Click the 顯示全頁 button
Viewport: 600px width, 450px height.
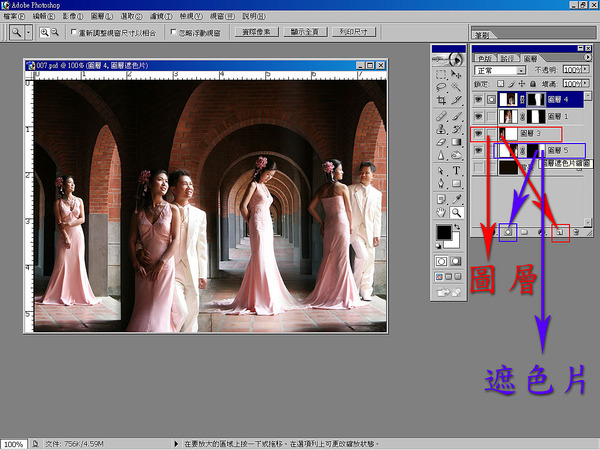point(305,32)
